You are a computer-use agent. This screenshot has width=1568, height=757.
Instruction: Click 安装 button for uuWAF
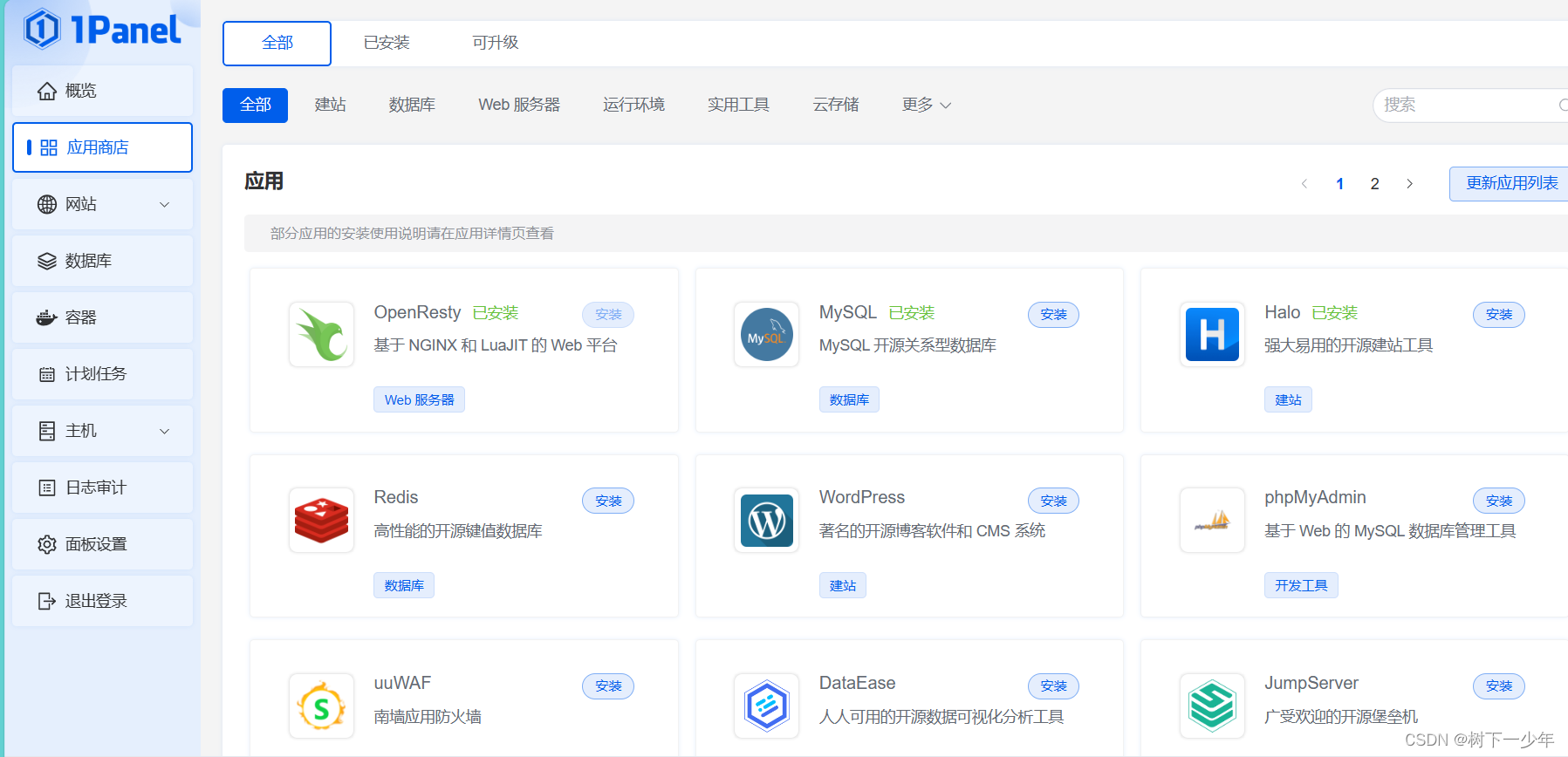coord(608,686)
